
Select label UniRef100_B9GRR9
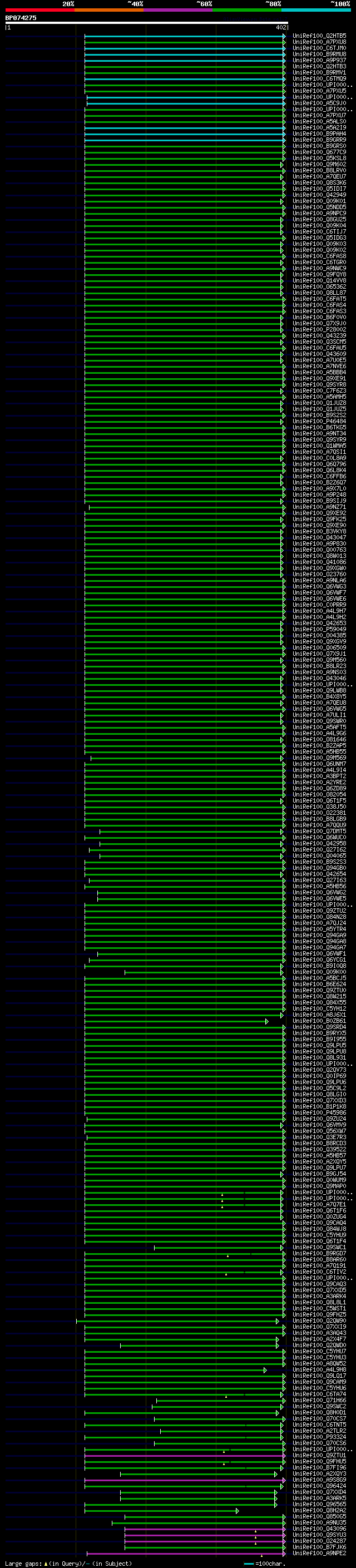(319, 140)
